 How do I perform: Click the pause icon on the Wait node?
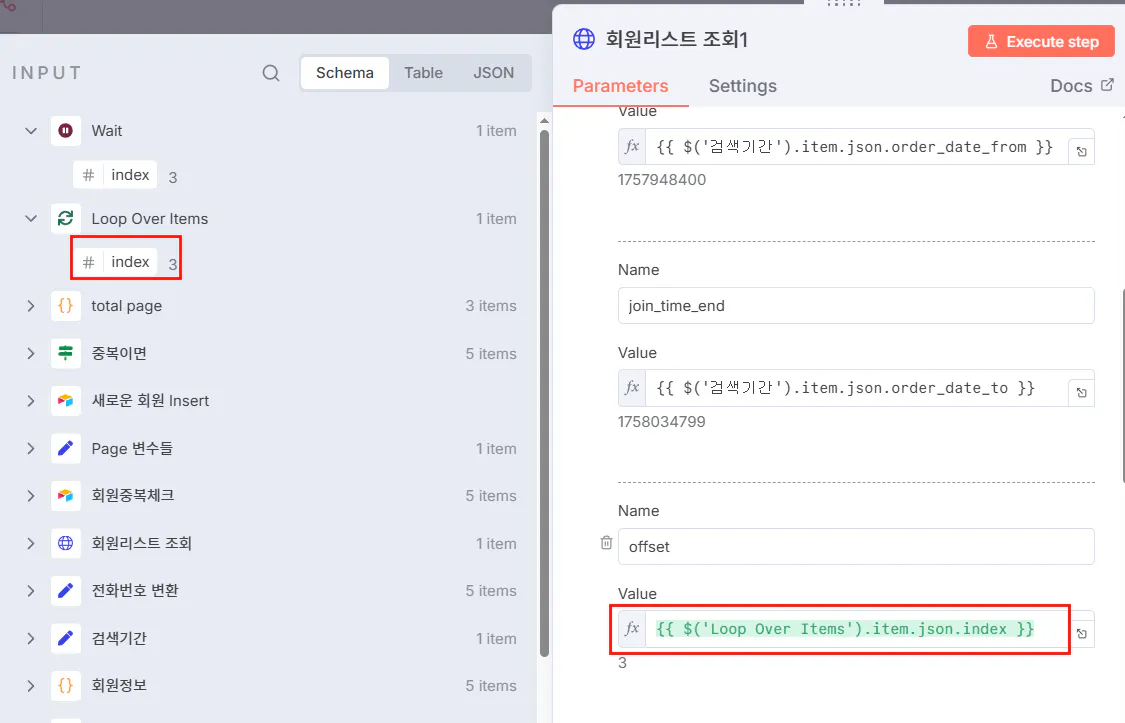pyautogui.click(x=66, y=130)
